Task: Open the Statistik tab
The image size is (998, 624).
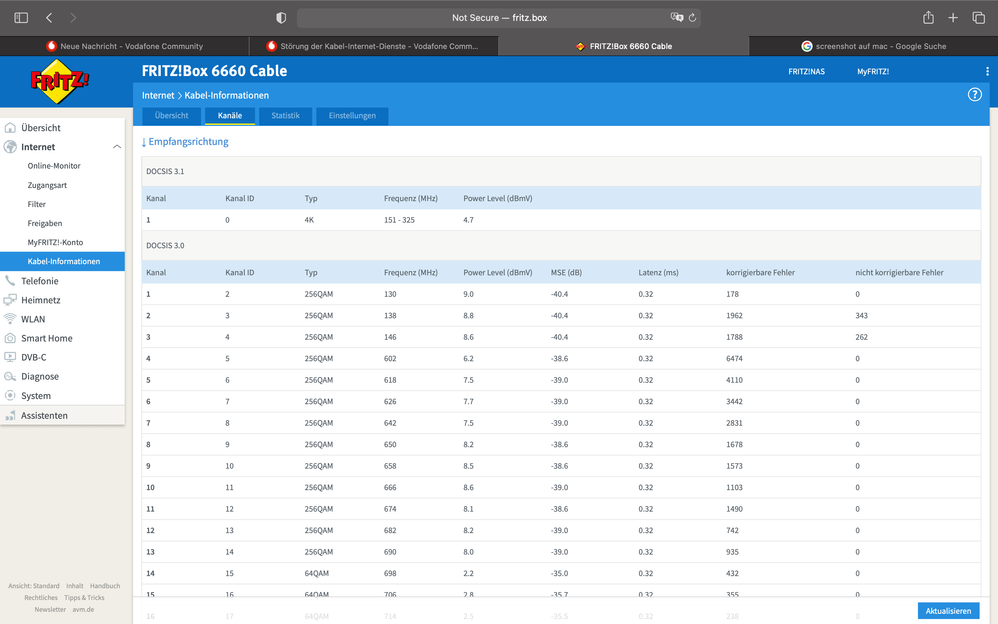Action: tap(285, 116)
